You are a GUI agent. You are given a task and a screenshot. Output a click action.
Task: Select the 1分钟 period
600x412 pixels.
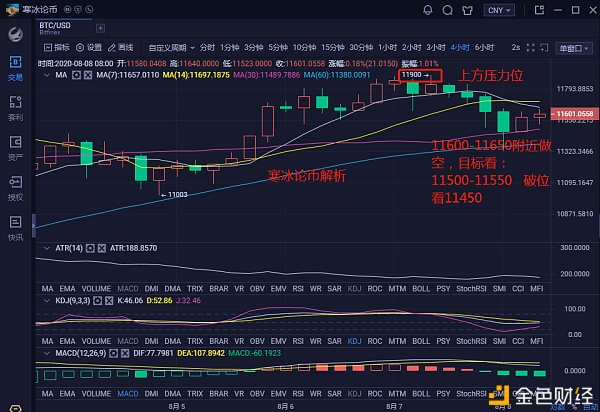(x=229, y=47)
